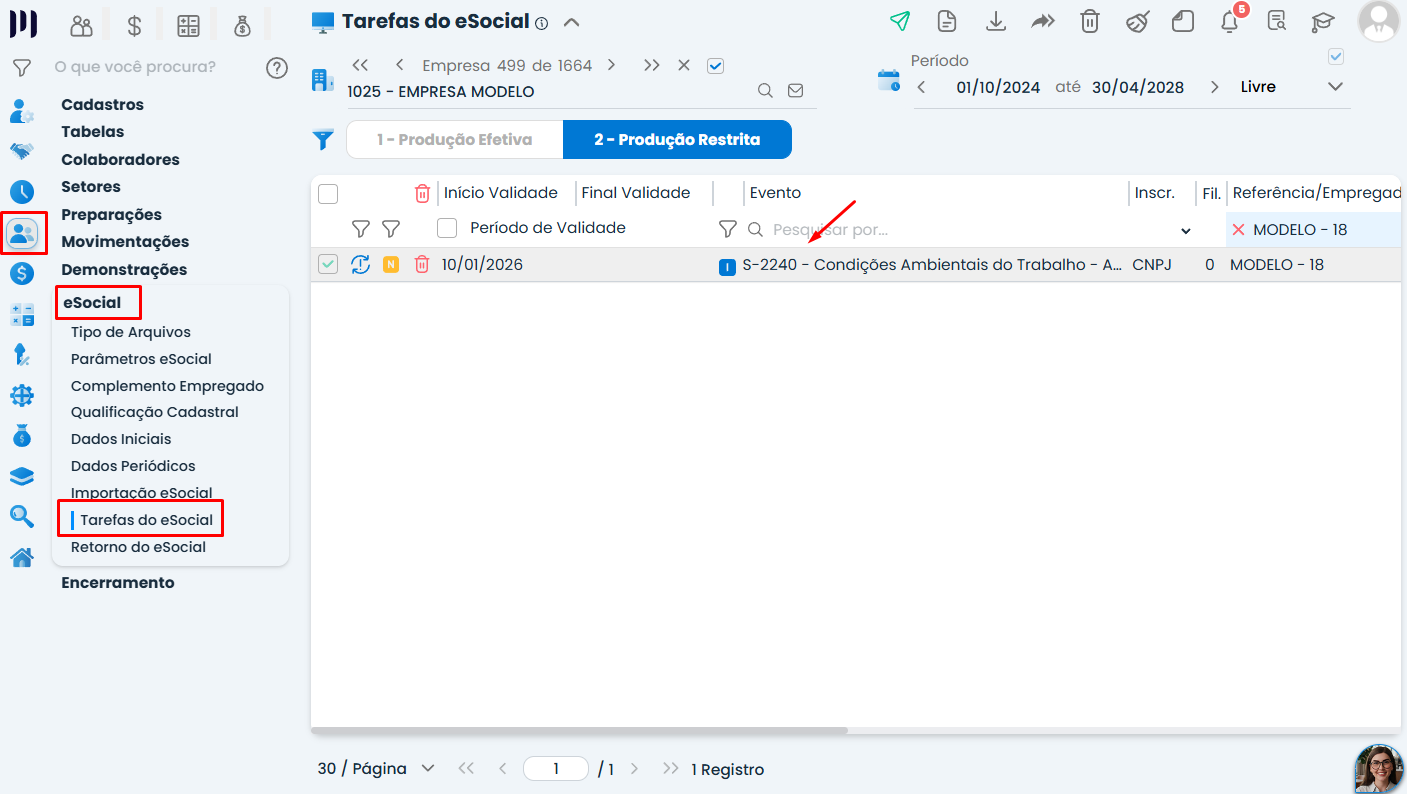This screenshot has height=794, width=1407.
Task: Click the horizontal scrollbar under the table
Action: 579,731
